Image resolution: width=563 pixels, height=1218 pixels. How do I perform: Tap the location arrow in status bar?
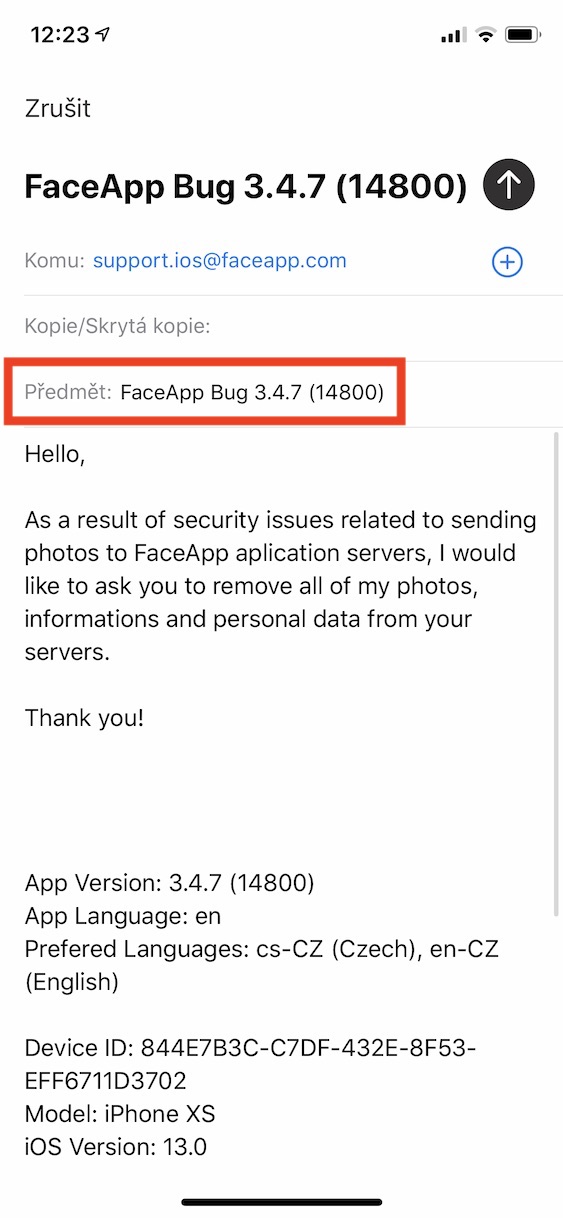click(102, 34)
